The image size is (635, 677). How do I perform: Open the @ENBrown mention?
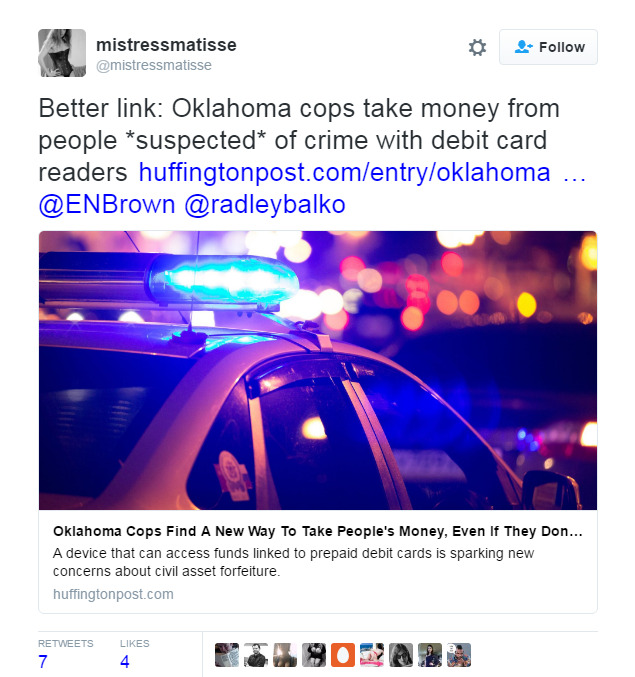coord(107,204)
